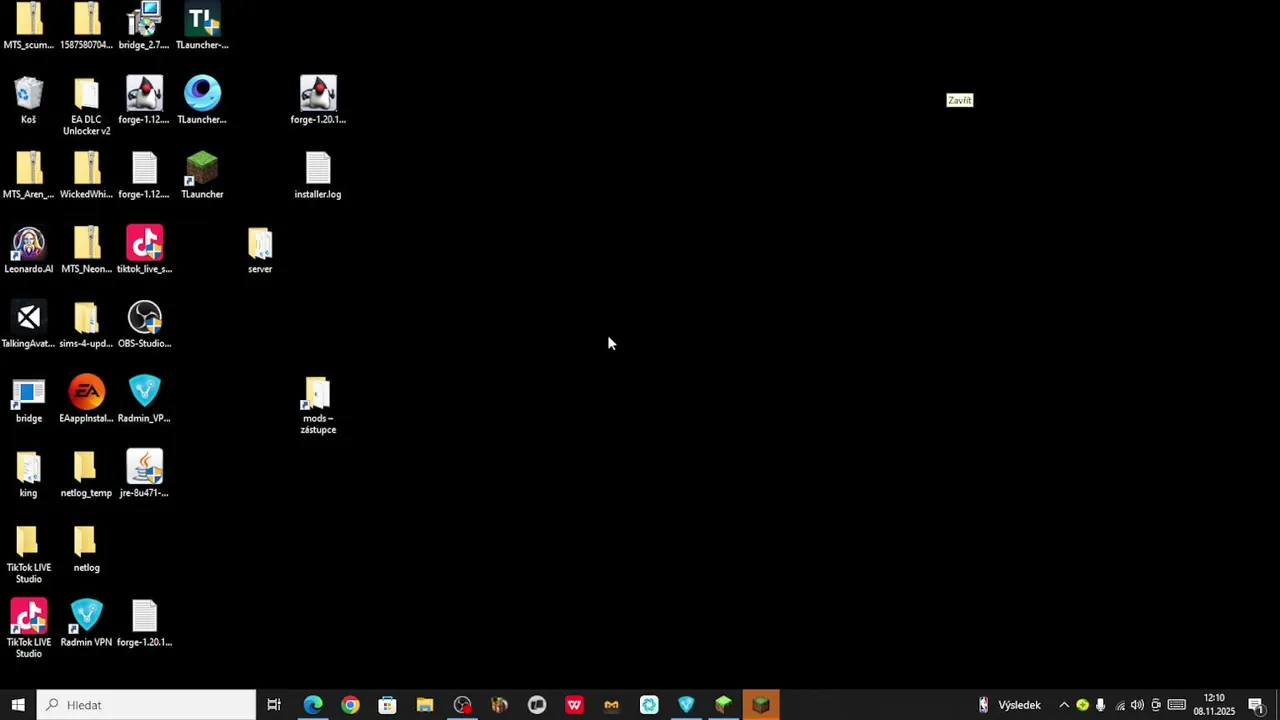Select the forge-1.12 Java installer icon
This screenshot has height=720, width=1280.
(x=144, y=94)
